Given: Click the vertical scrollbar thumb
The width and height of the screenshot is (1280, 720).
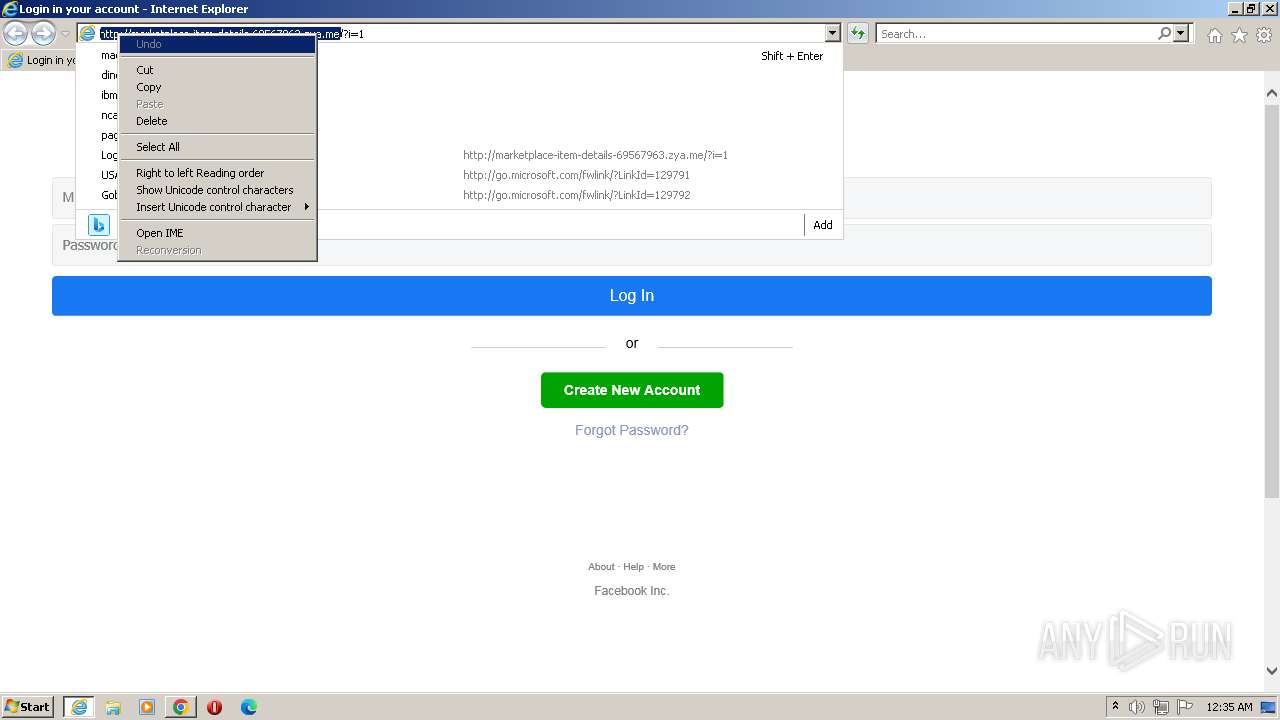Looking at the screenshot, I should tap(1271, 300).
